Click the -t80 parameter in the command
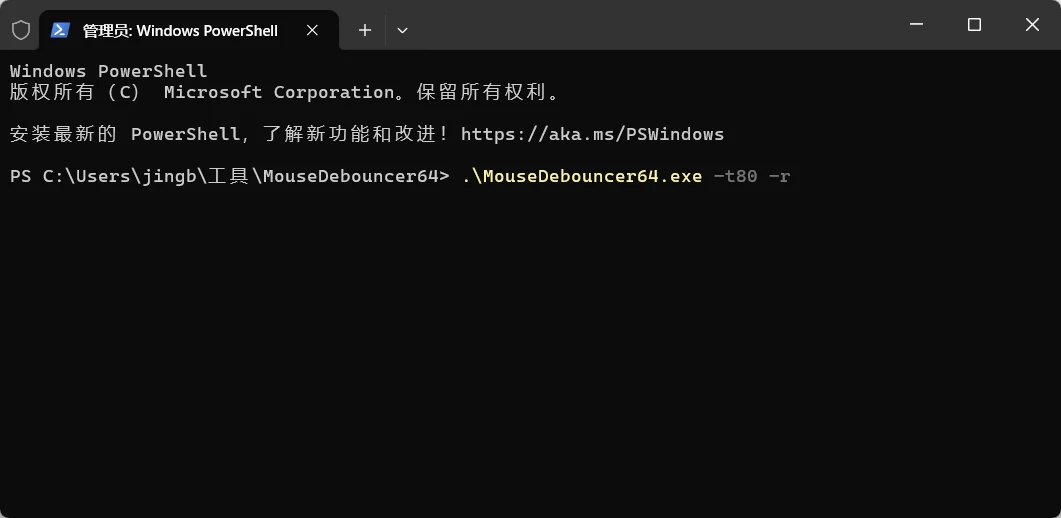This screenshot has width=1061, height=518. click(735, 177)
